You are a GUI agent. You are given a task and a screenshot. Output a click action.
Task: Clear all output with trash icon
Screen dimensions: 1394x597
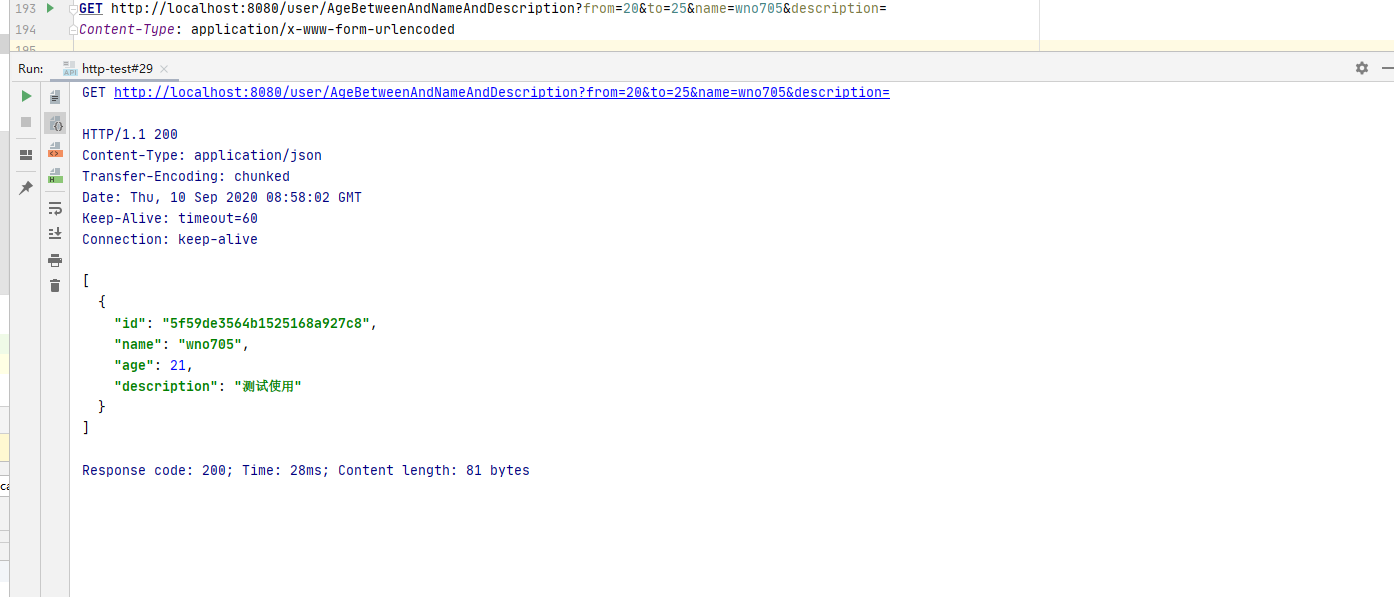[x=55, y=286]
